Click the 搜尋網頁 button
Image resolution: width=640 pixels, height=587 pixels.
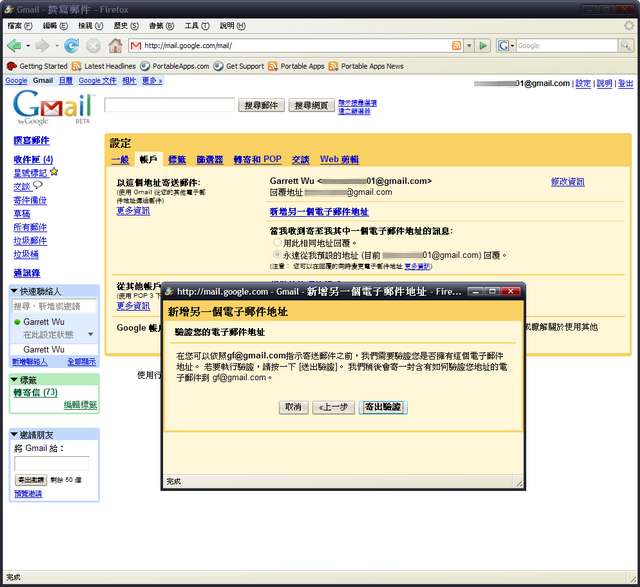[x=311, y=105]
